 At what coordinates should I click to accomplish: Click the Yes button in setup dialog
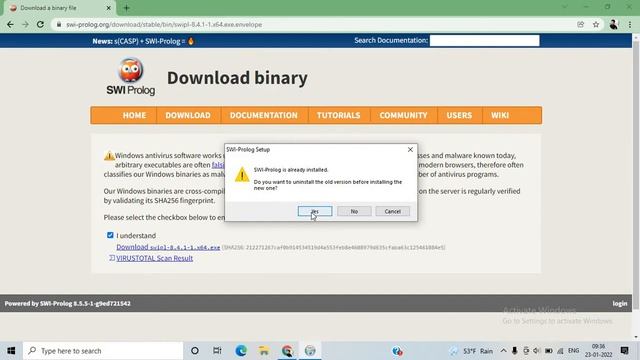coord(315,211)
